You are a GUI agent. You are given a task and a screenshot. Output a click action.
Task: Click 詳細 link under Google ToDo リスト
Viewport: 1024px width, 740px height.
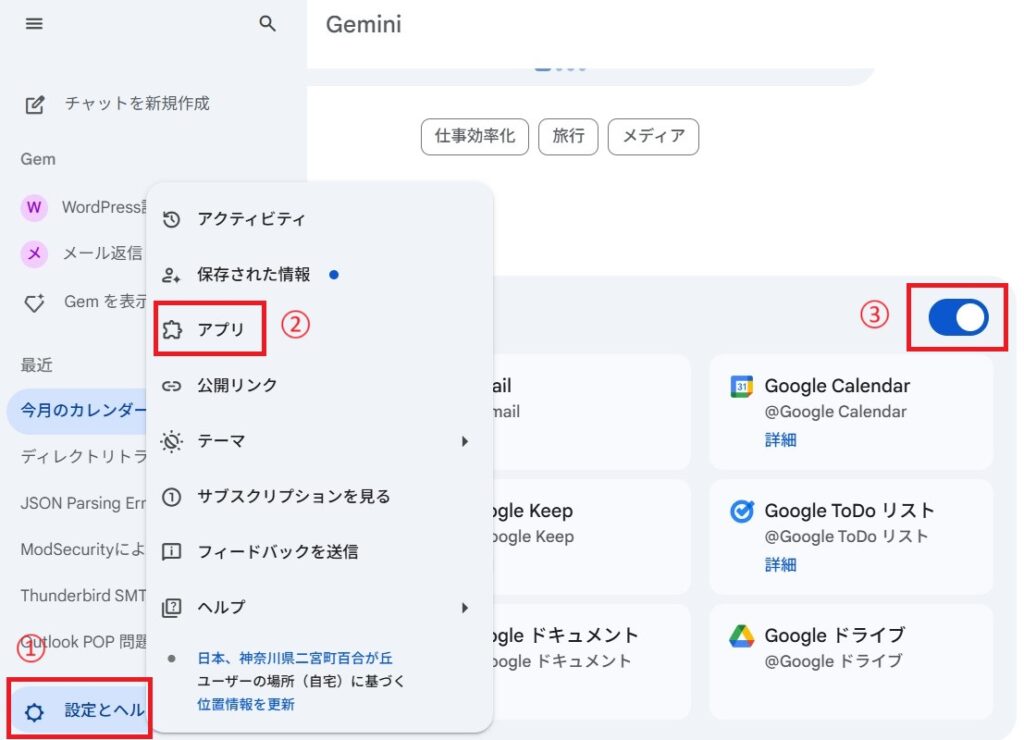pos(780,565)
